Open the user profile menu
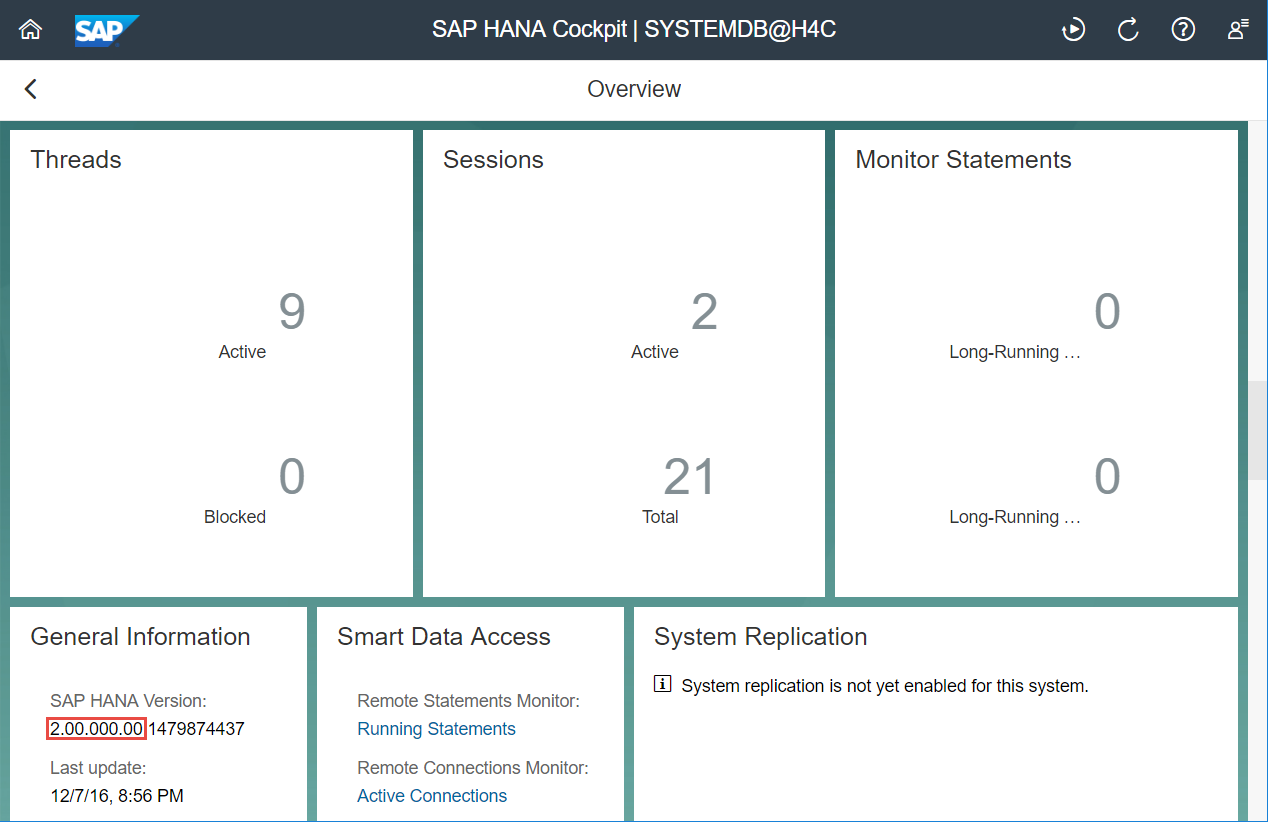This screenshot has width=1268, height=822. [x=1236, y=30]
